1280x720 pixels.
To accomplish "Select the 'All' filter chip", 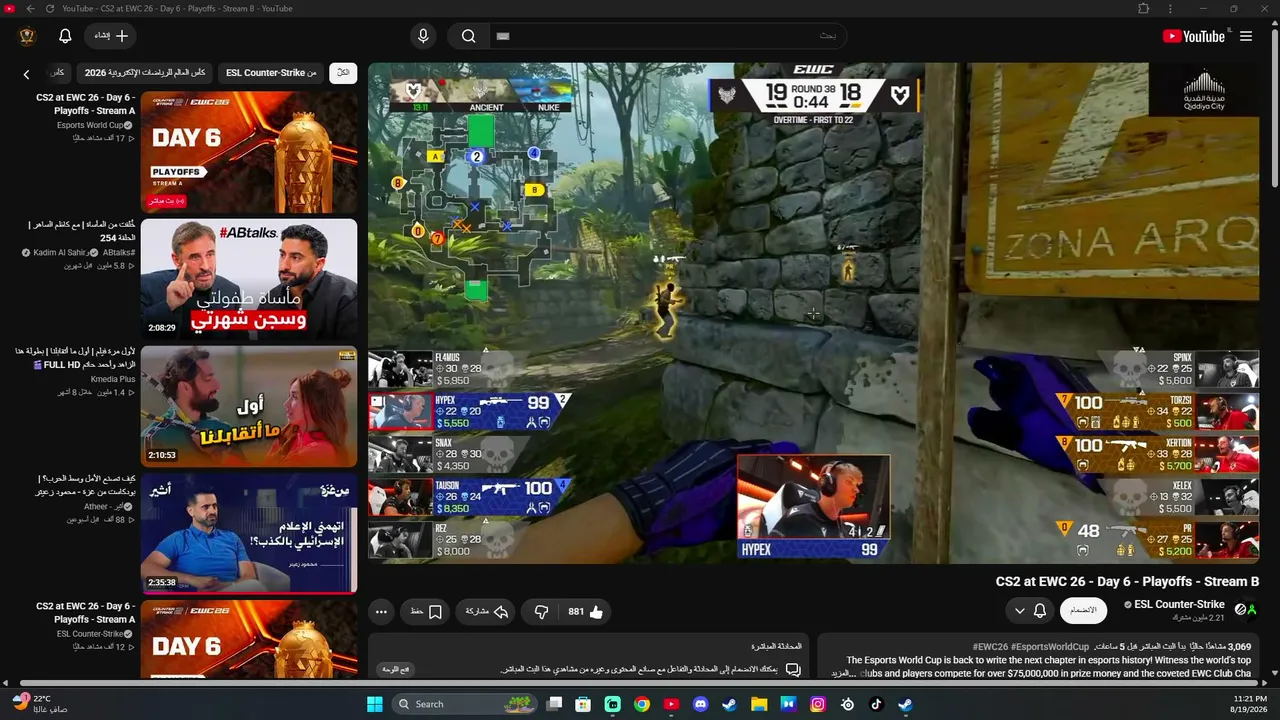I will [343, 73].
